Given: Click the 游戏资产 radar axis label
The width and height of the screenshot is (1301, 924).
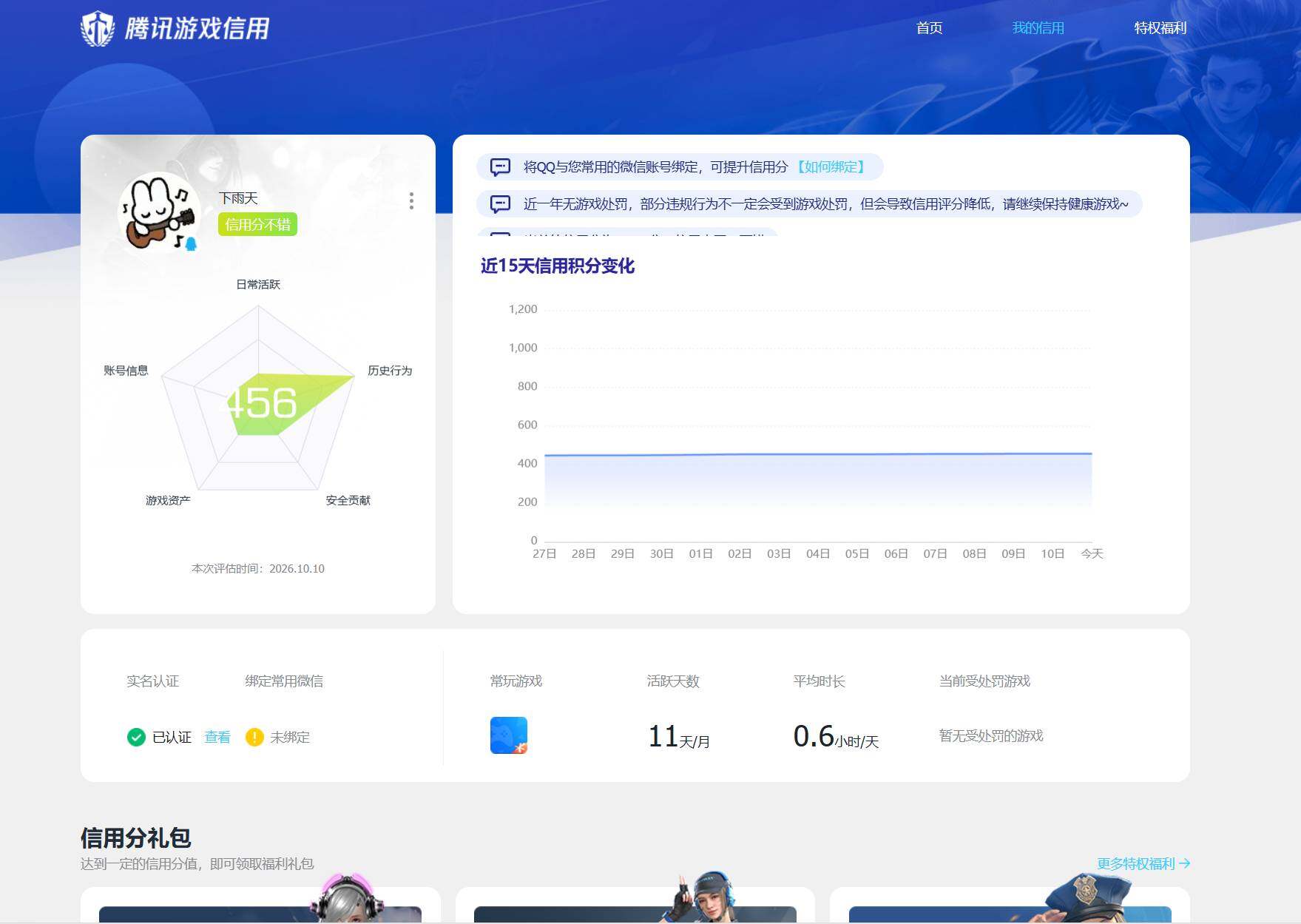Looking at the screenshot, I should click(x=168, y=501).
